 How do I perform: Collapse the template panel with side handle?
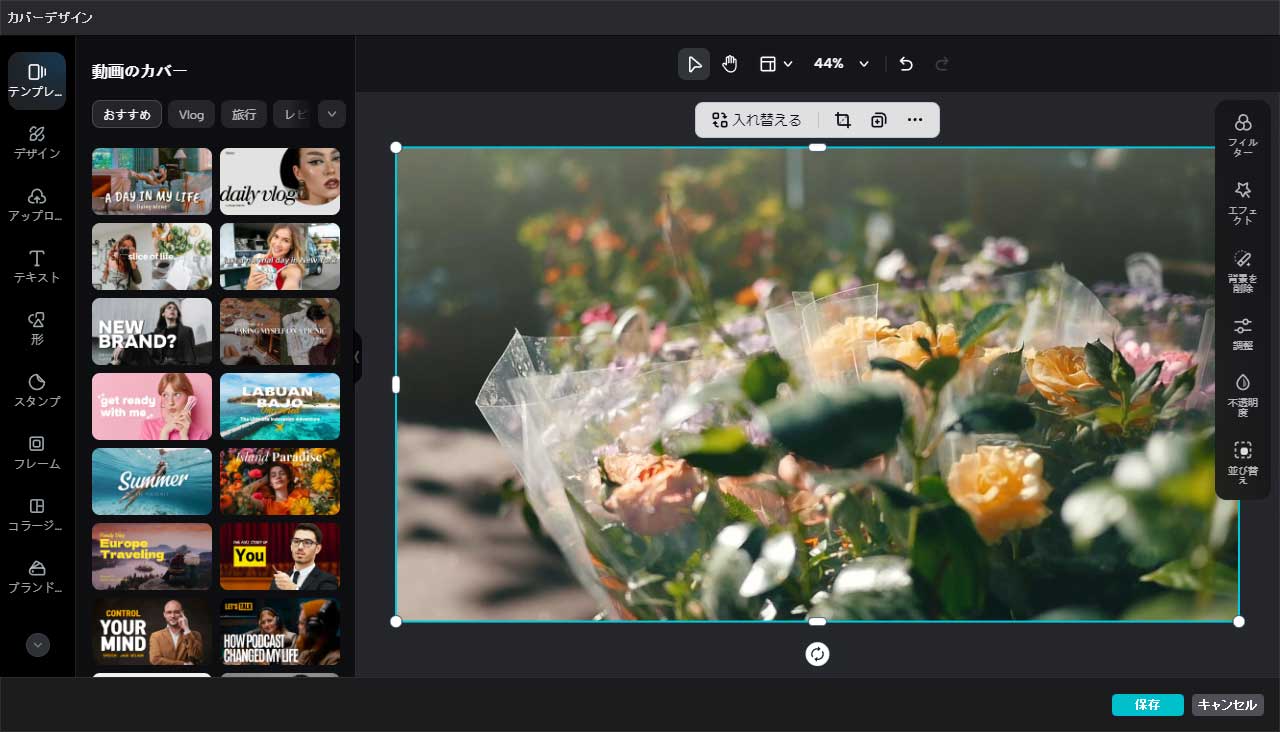(x=358, y=357)
